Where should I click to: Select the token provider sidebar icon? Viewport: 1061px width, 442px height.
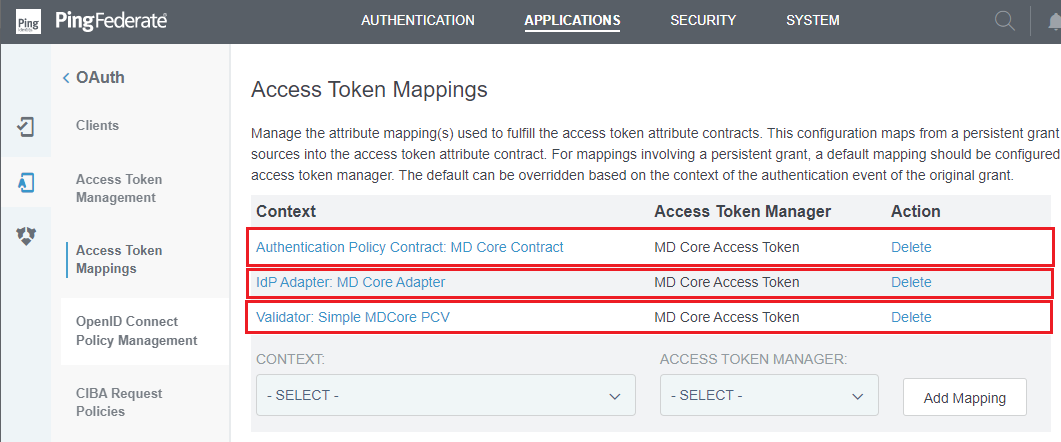coord(25,236)
